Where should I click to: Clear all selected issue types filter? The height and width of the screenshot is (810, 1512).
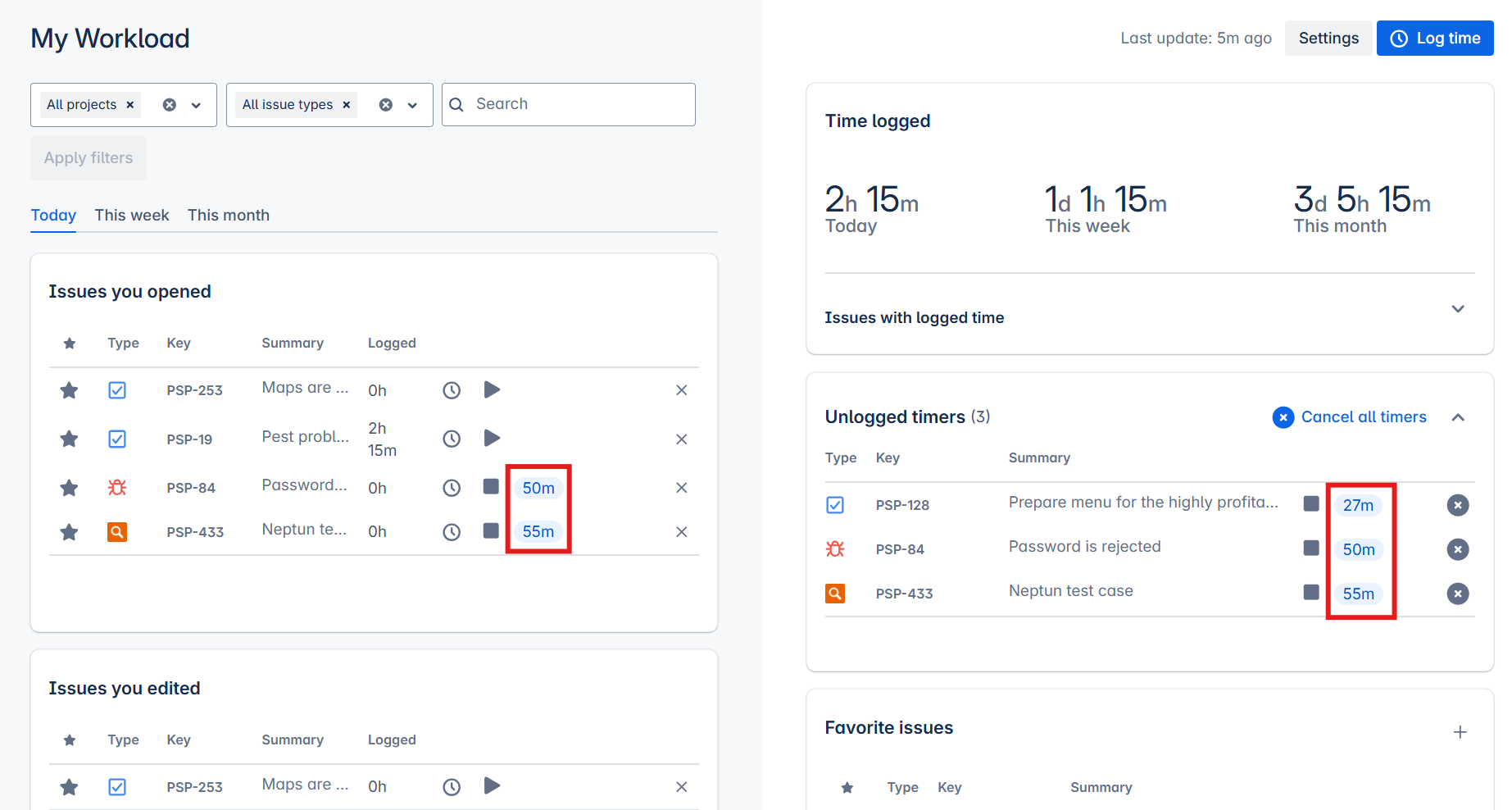click(386, 105)
